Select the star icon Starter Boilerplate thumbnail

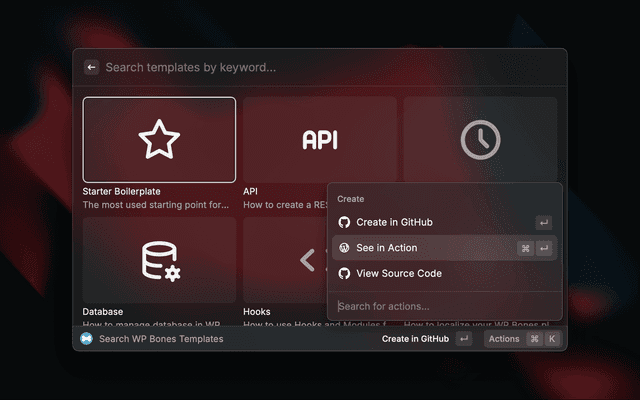coord(159,140)
